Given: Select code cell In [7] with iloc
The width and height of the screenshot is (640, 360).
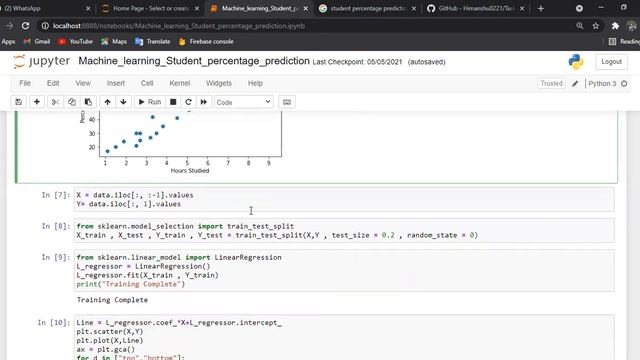Looking at the screenshot, I should pyautogui.click(x=344, y=200).
